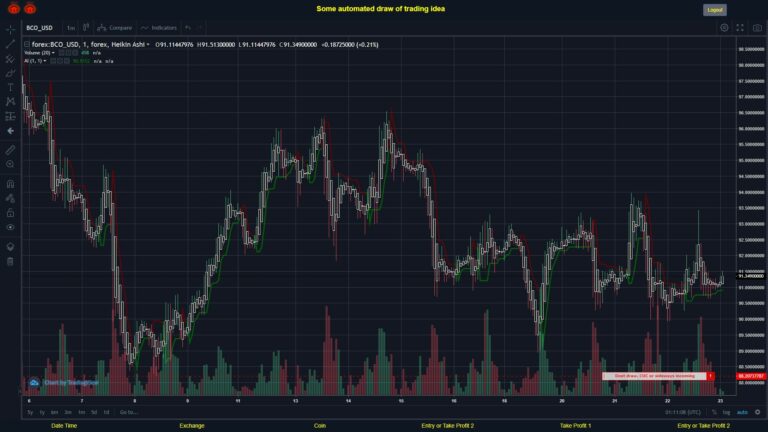768x432 pixels.
Task: Open the candle chart style selector
Action: click(x=86, y=27)
